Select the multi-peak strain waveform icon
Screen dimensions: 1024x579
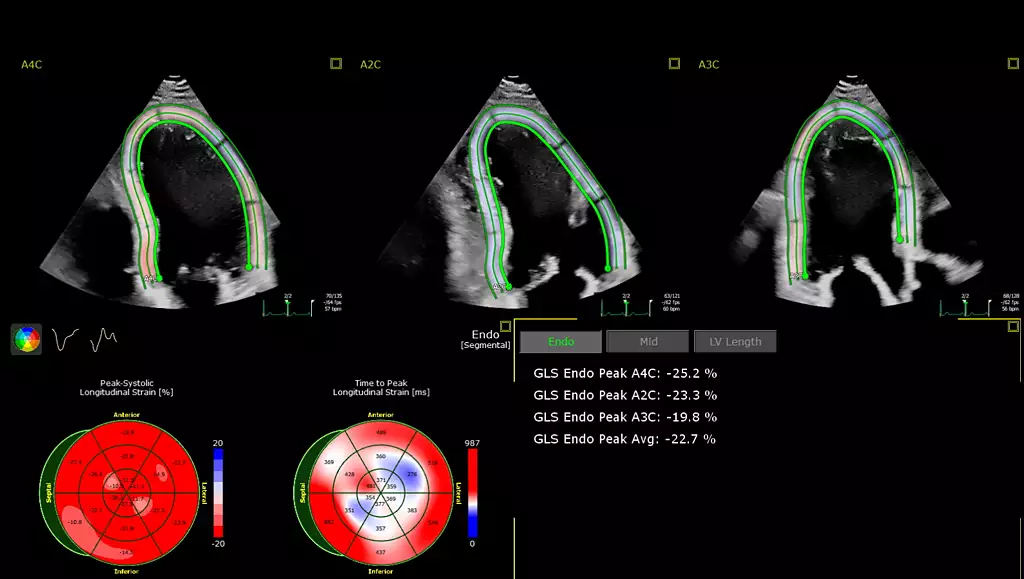[x=103, y=339]
